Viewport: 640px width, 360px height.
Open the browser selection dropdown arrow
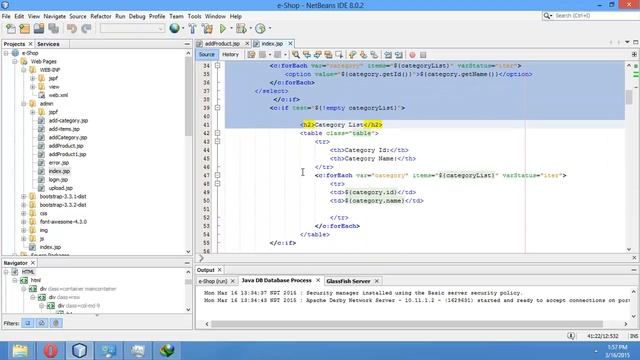[183, 28]
